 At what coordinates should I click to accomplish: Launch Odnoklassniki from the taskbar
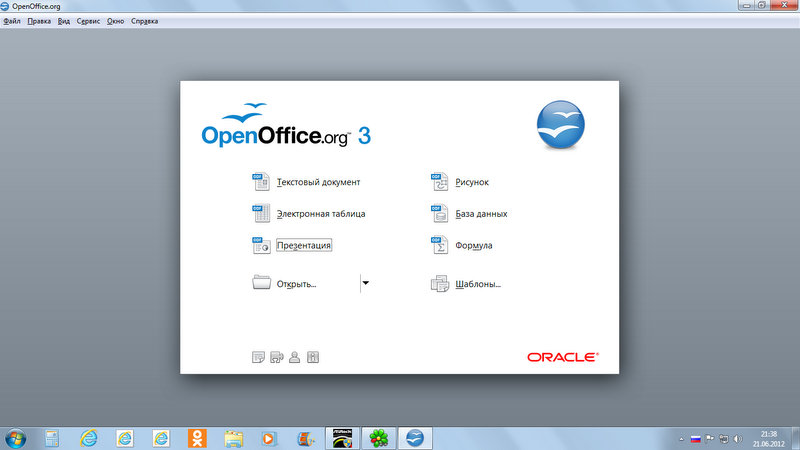(197, 438)
